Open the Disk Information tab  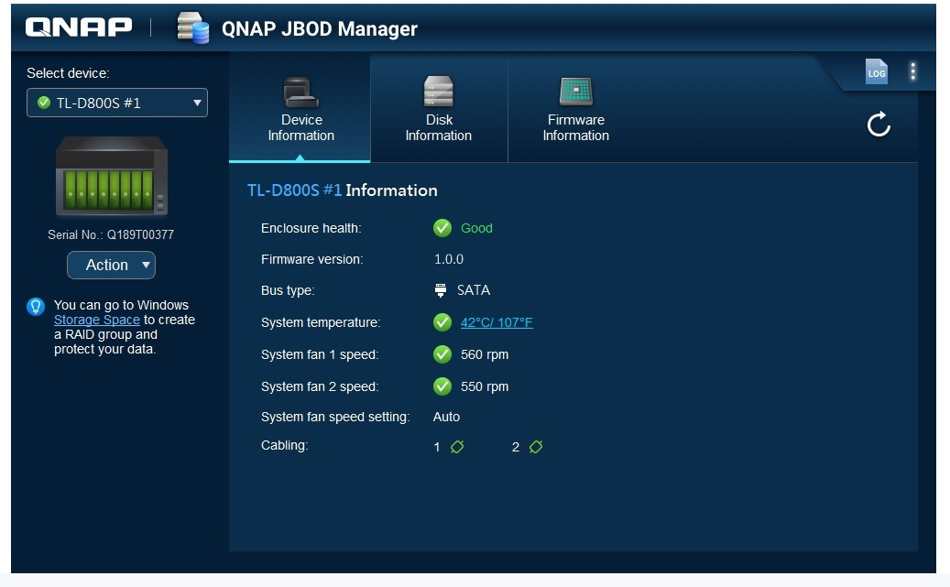(x=438, y=110)
